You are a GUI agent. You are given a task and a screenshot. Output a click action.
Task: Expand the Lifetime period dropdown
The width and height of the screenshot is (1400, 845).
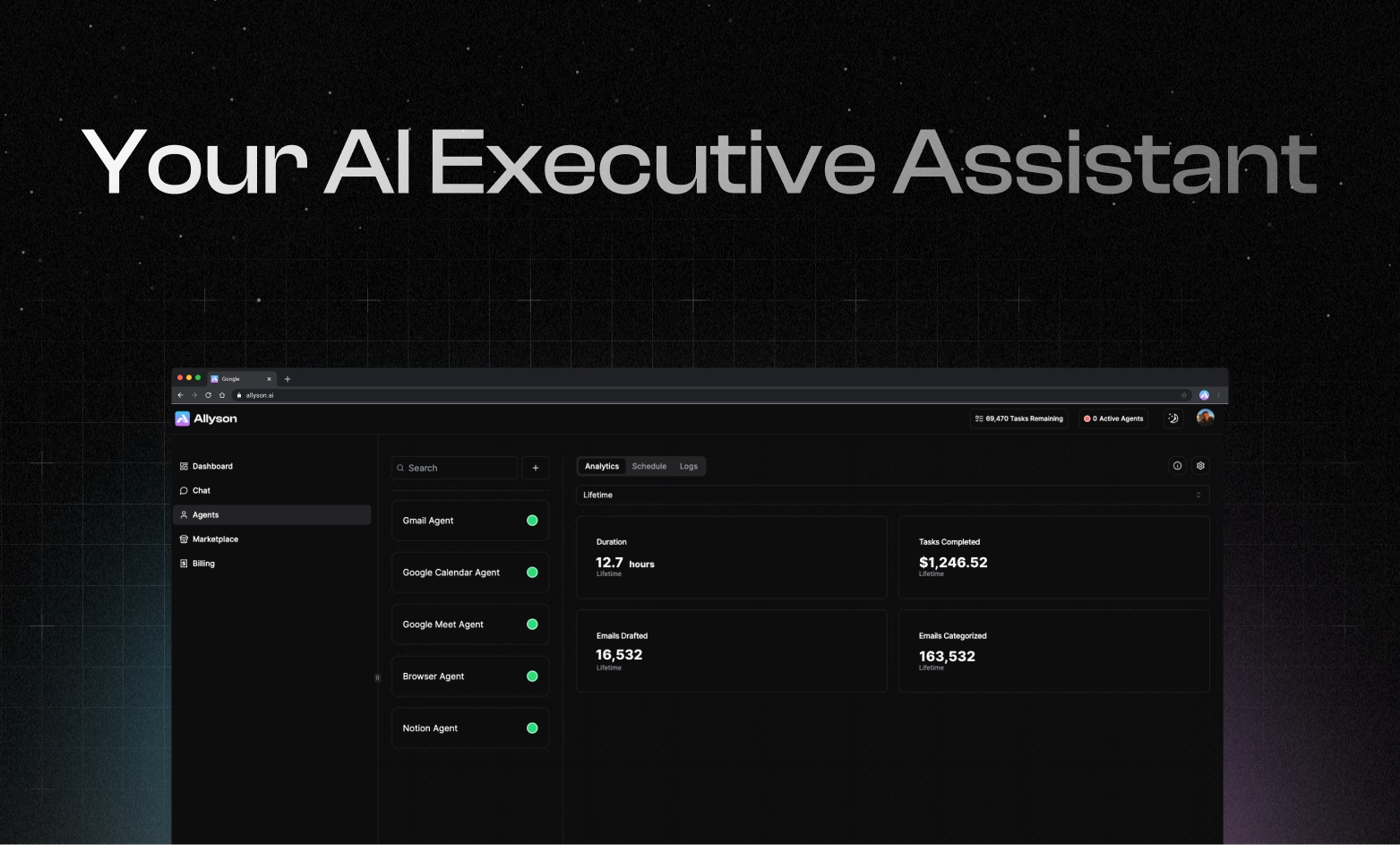pos(892,496)
